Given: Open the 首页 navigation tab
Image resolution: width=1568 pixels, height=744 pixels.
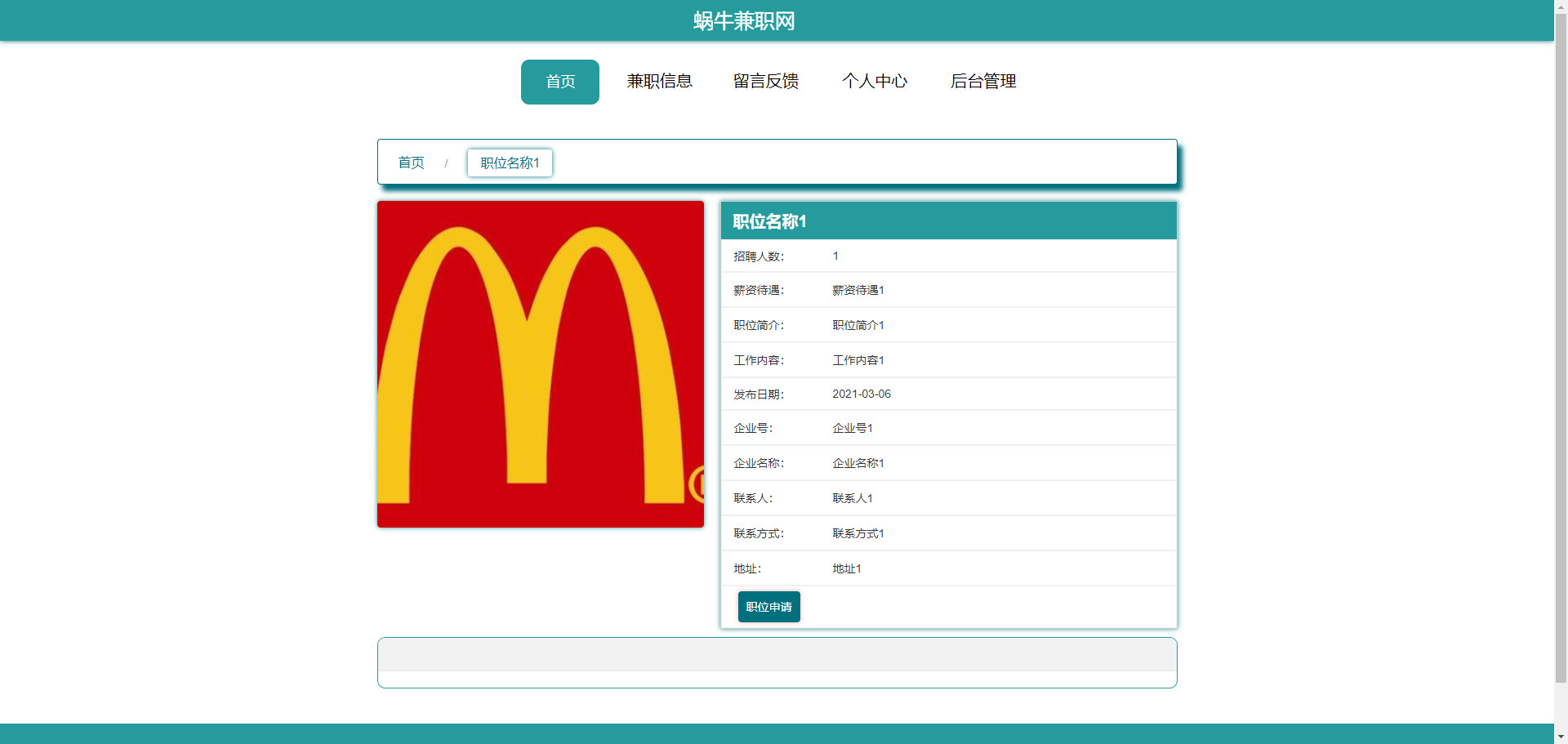Looking at the screenshot, I should pos(560,82).
